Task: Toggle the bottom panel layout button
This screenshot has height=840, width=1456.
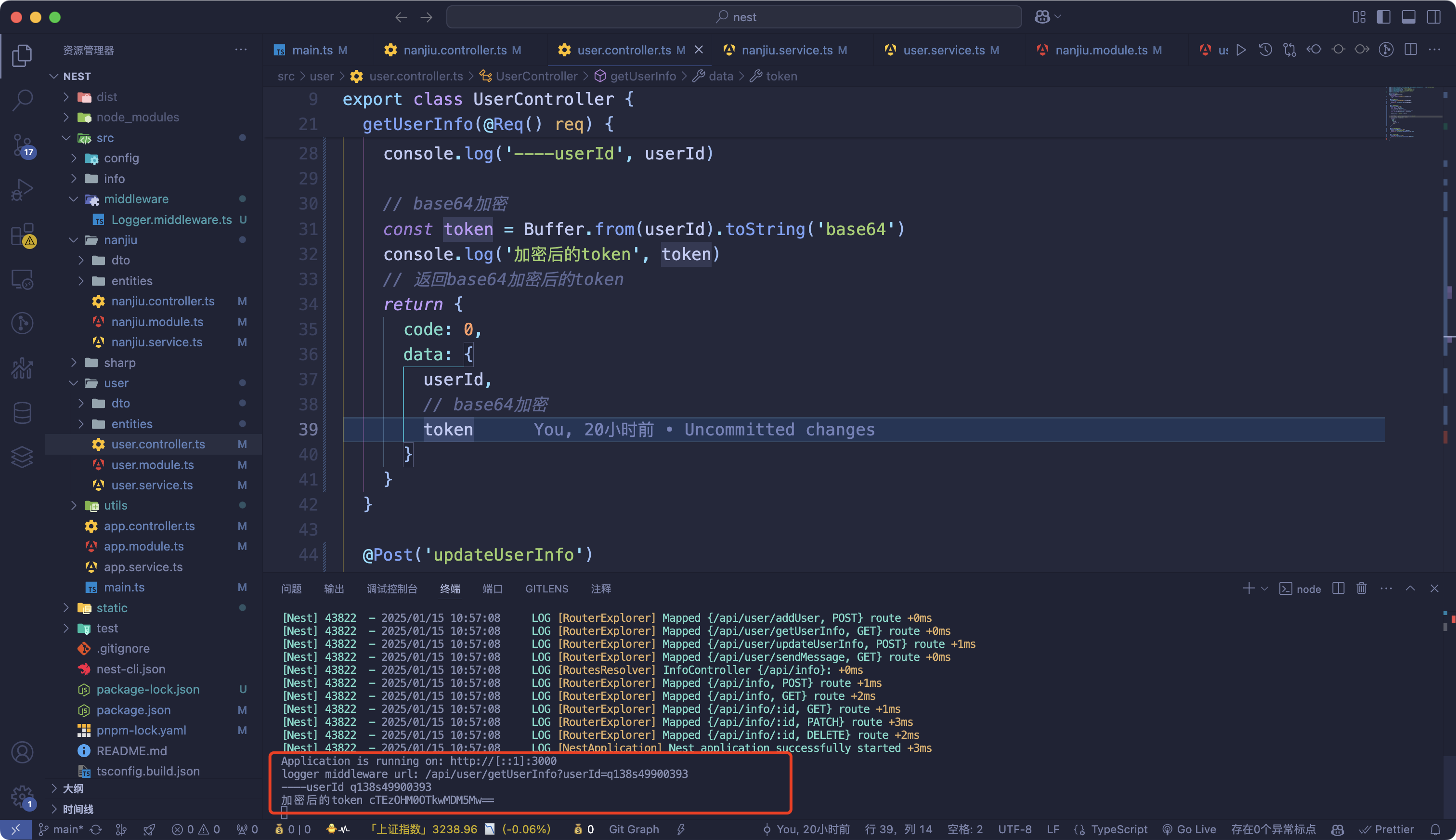Action: 1408,17
